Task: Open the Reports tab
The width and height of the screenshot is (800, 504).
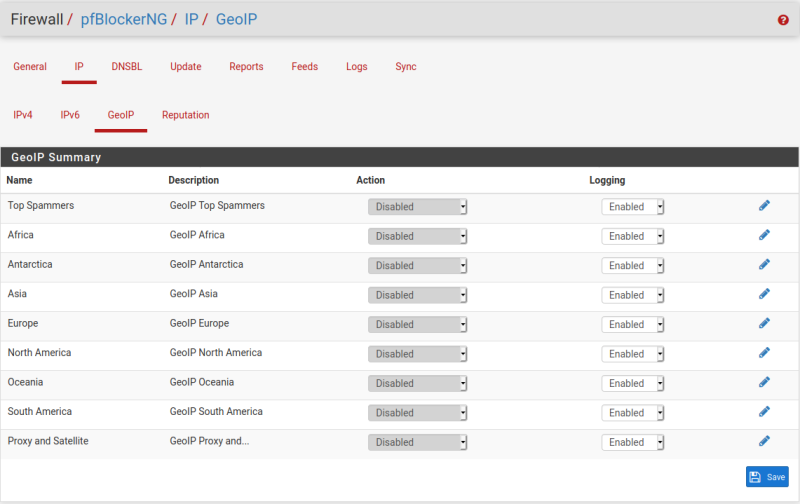Action: [246, 66]
